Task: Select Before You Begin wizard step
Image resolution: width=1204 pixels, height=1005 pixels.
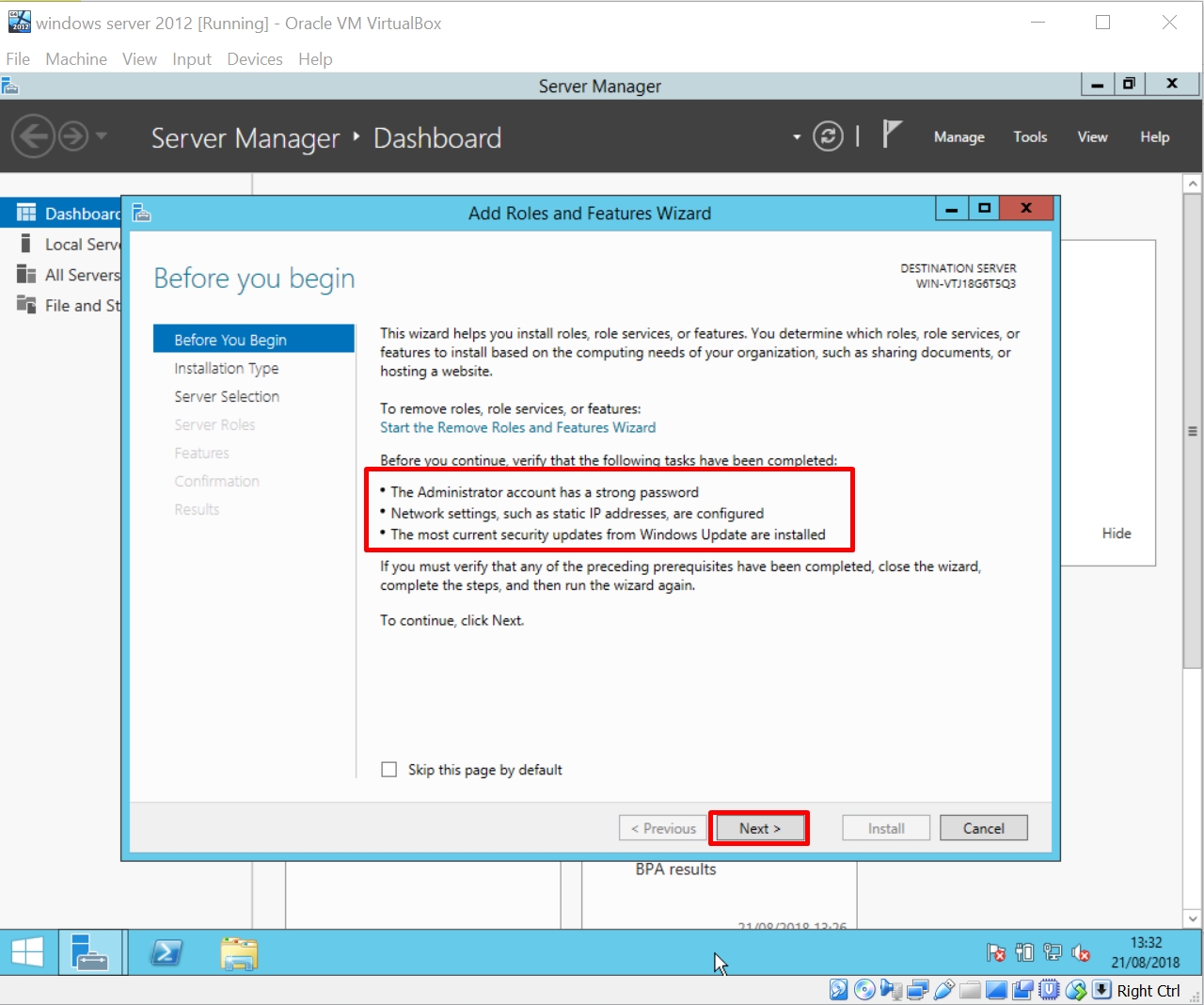Action: (254, 340)
